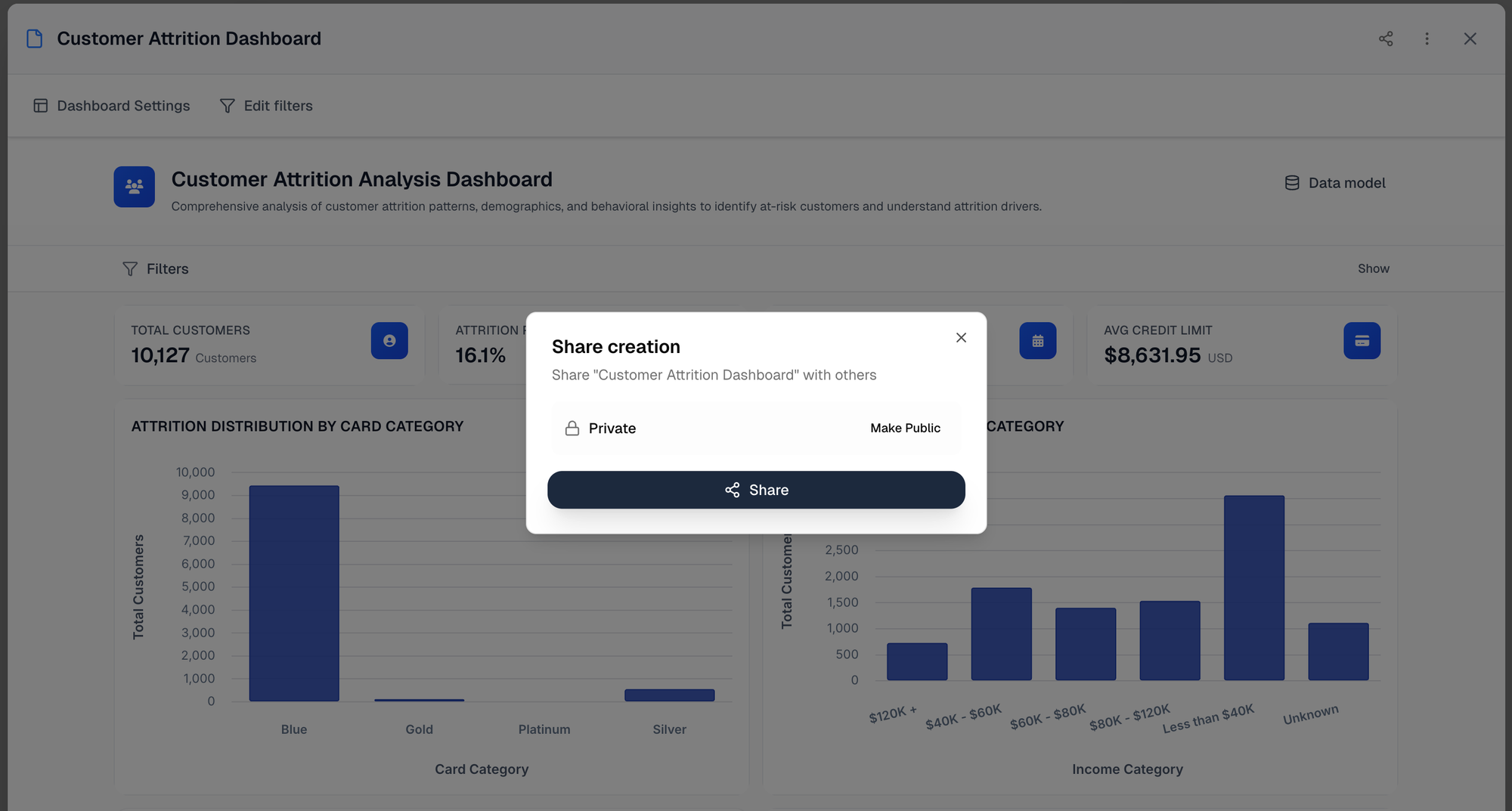This screenshot has width=1512, height=811.
Task: Close the dashboard with the top-right X
Action: coord(1470,39)
